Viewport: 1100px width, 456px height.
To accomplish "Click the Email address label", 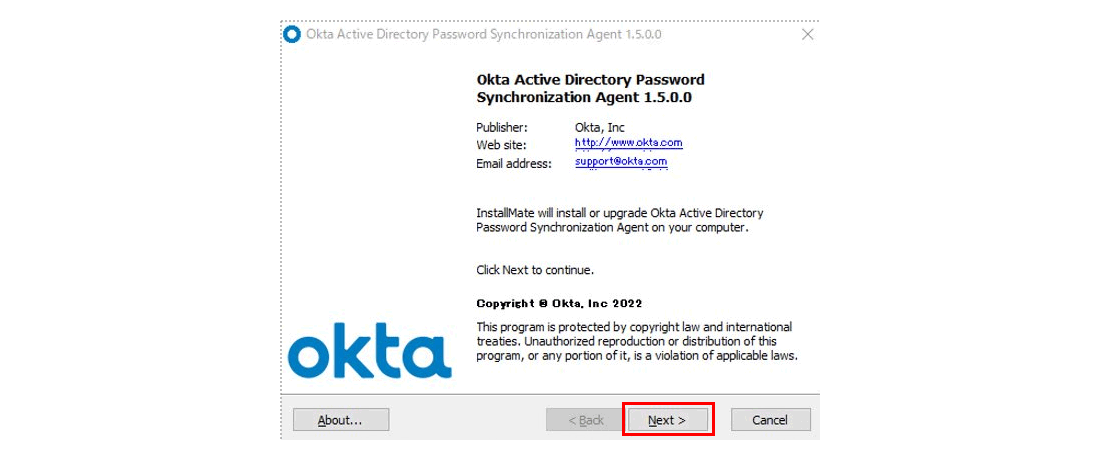I will [x=514, y=163].
